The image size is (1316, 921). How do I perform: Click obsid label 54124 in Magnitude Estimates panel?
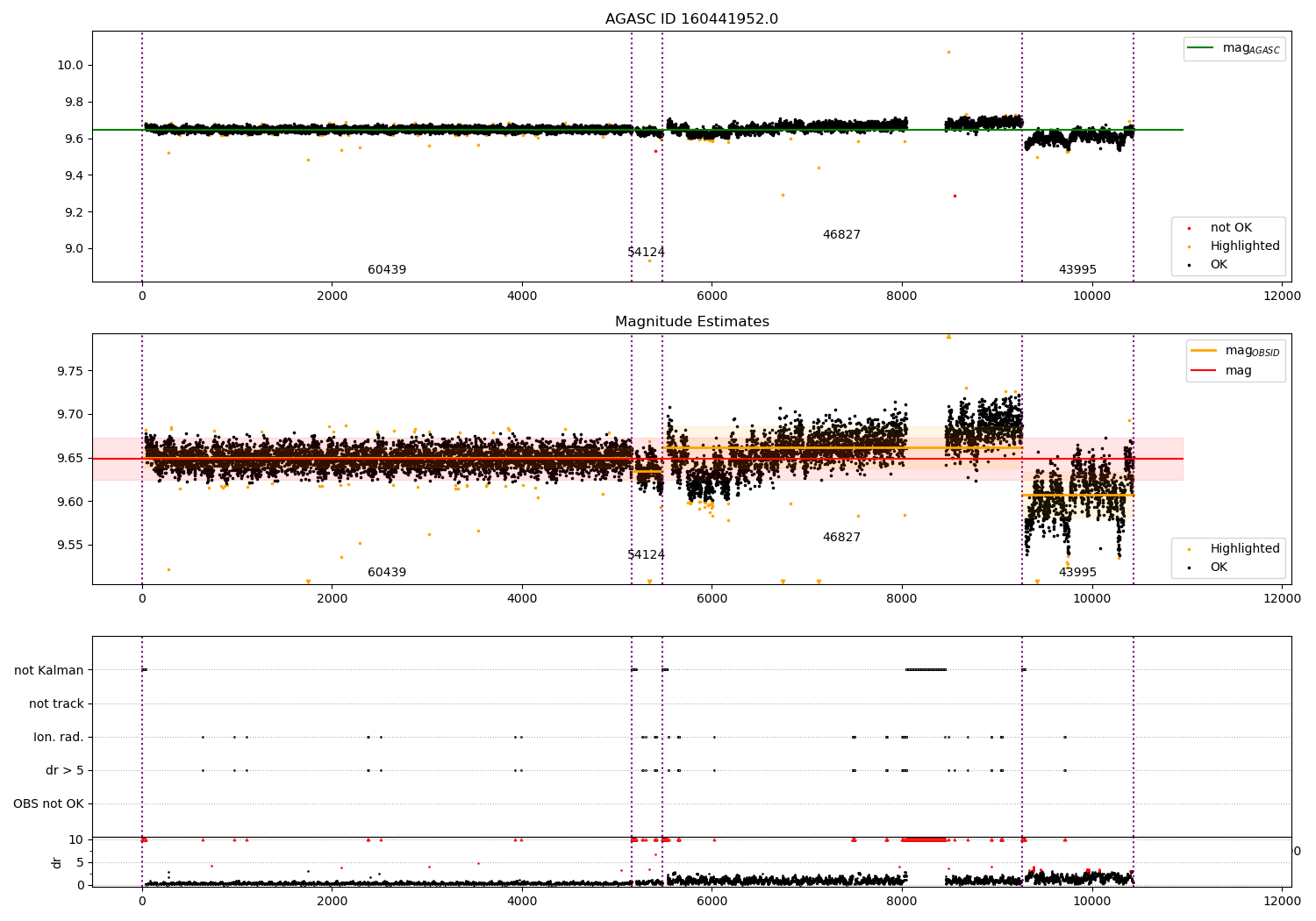(x=646, y=555)
